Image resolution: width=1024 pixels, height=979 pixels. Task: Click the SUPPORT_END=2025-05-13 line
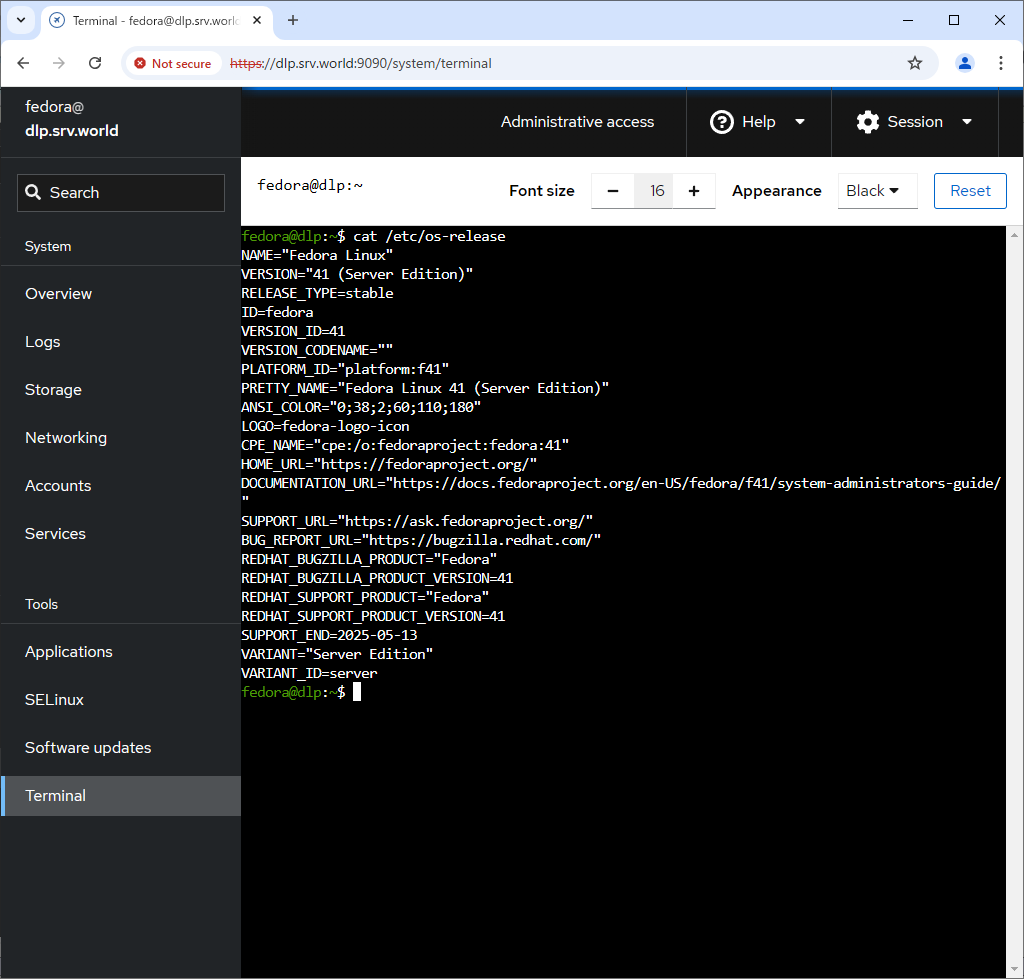point(329,635)
